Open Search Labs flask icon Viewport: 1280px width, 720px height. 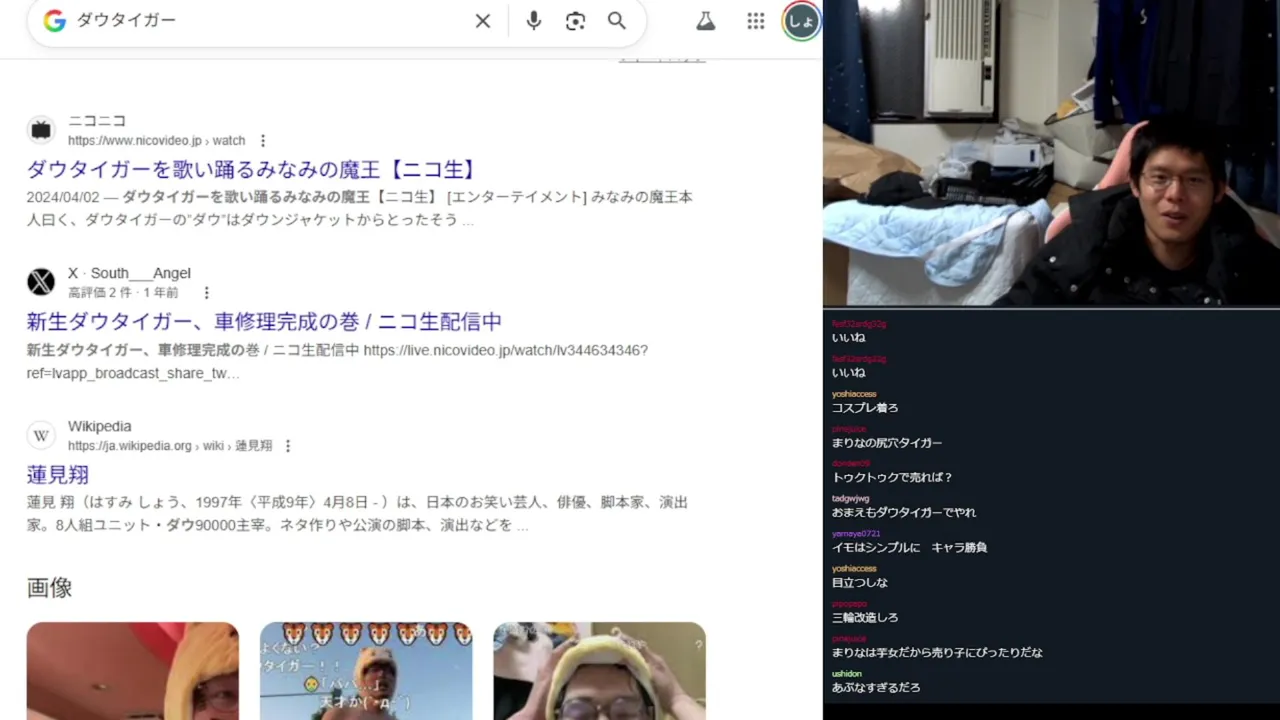(x=706, y=21)
